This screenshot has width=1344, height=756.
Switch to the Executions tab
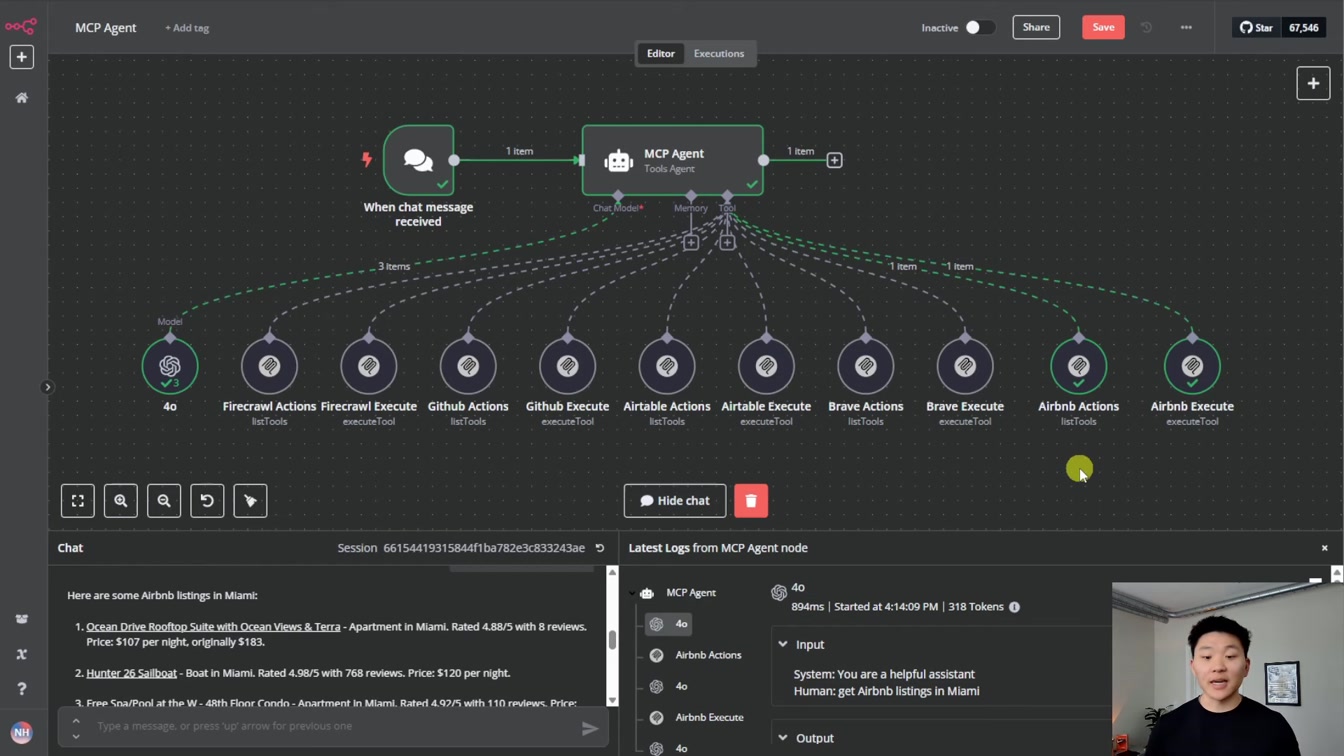pyautogui.click(x=719, y=54)
